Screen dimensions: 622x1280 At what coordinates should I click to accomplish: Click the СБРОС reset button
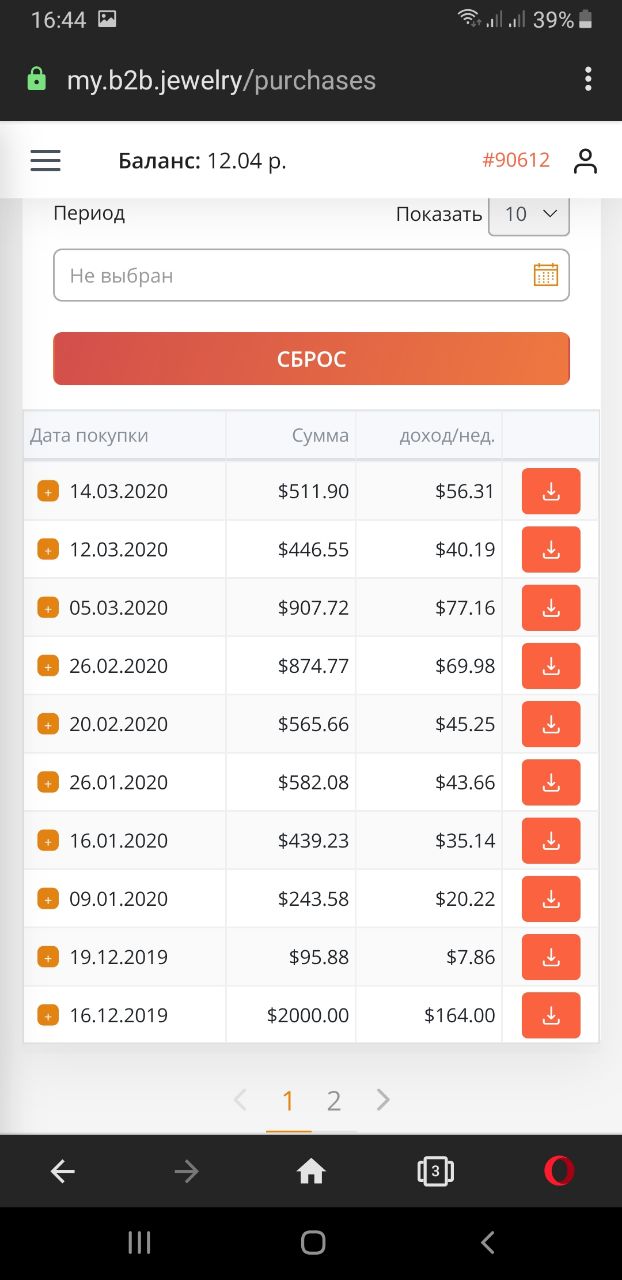click(311, 359)
